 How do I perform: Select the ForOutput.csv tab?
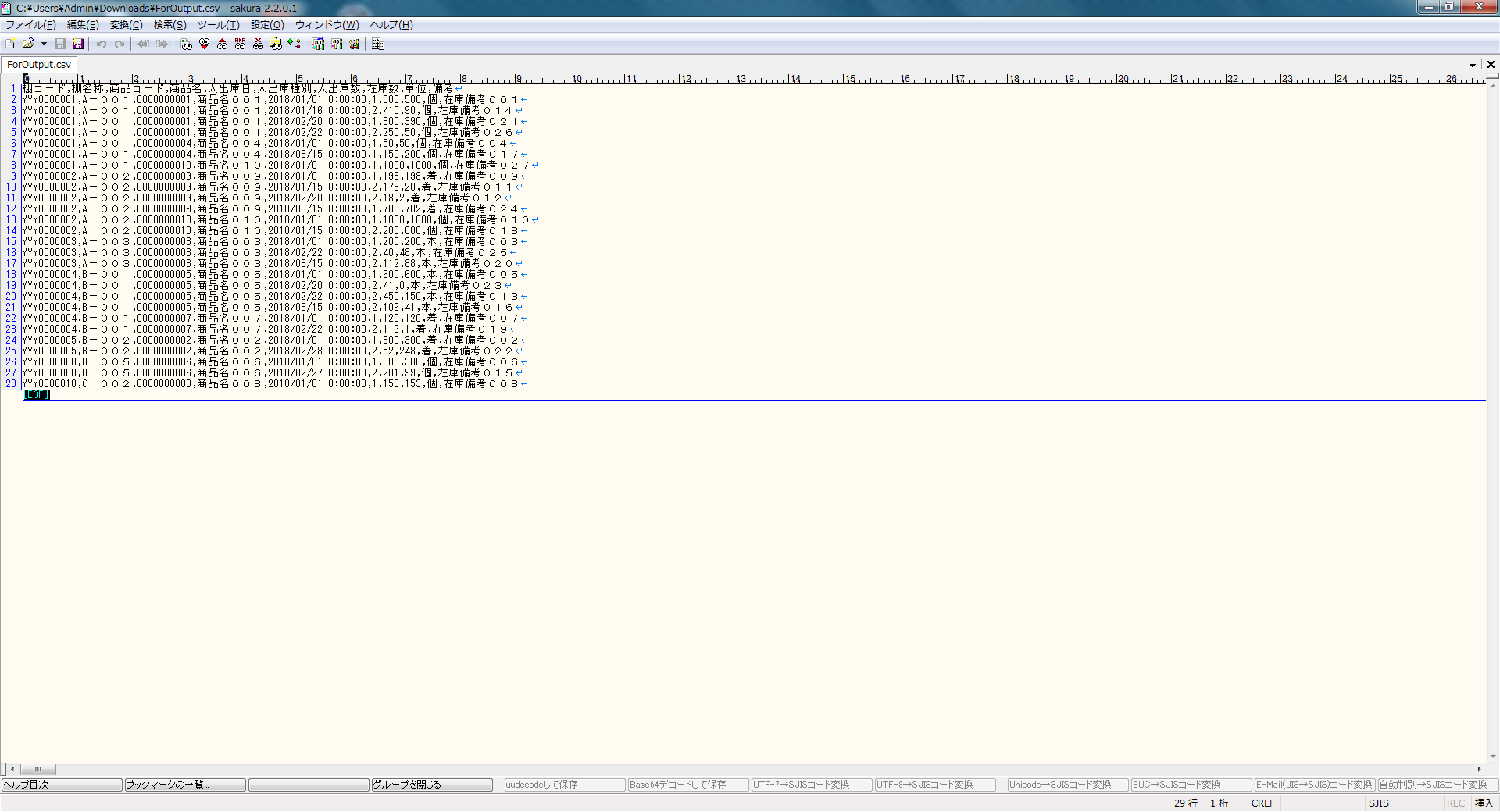click(x=39, y=65)
